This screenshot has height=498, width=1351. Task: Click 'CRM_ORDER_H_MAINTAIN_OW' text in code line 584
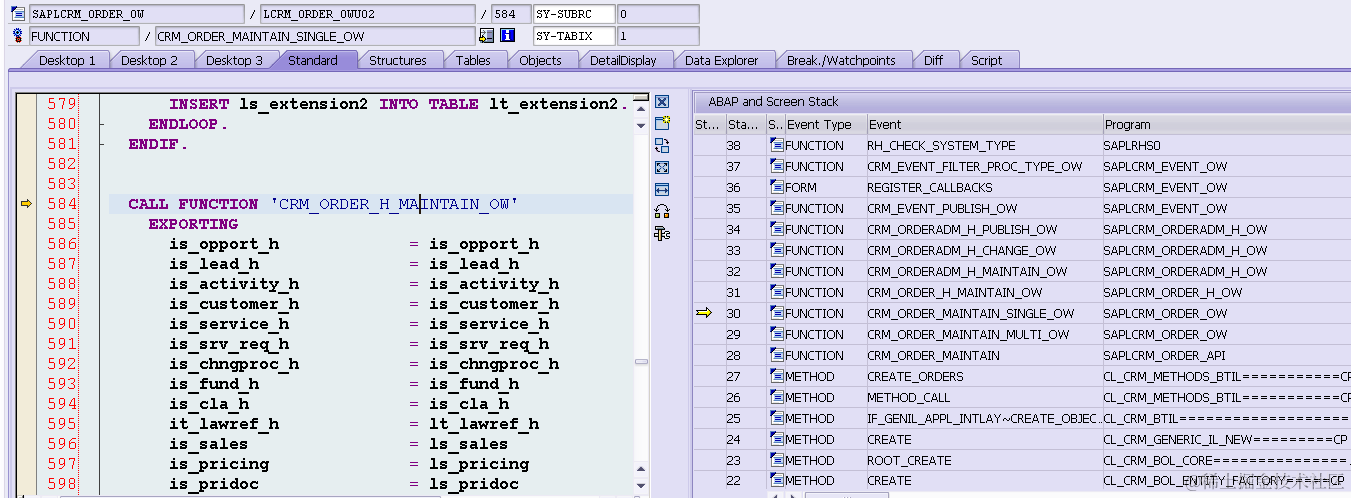tap(394, 204)
